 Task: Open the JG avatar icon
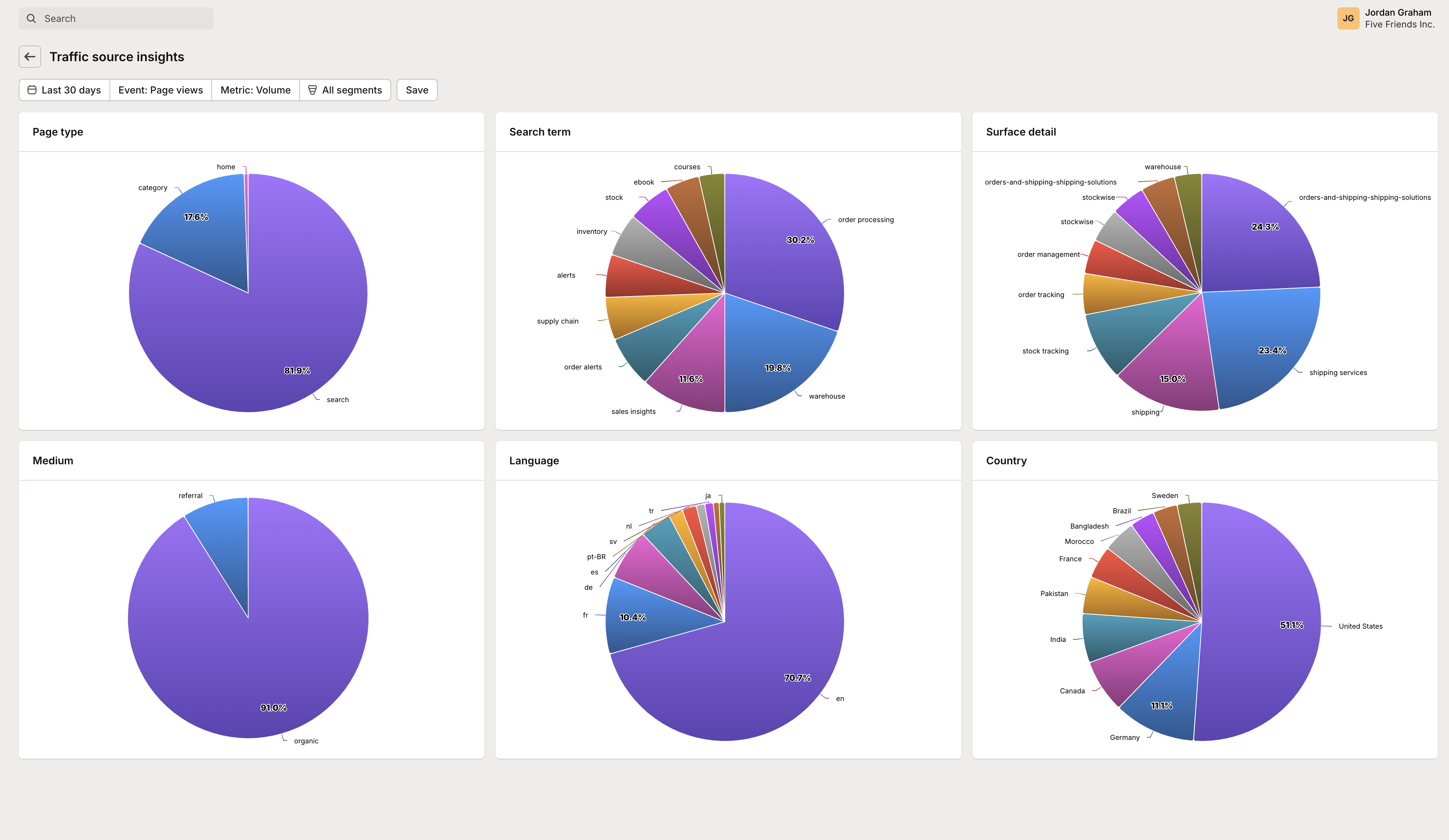click(1348, 18)
